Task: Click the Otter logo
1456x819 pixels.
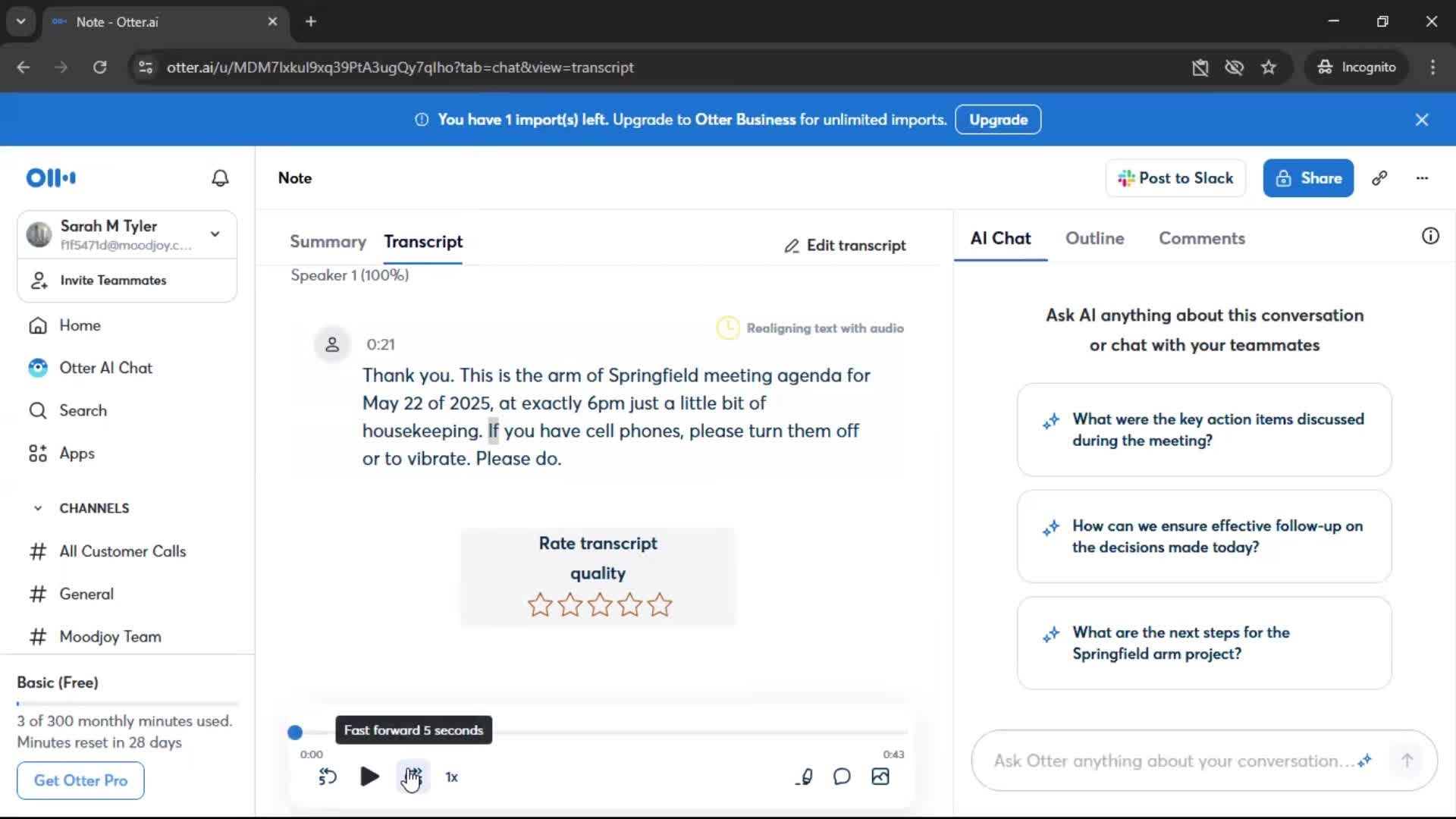Action: (51, 178)
